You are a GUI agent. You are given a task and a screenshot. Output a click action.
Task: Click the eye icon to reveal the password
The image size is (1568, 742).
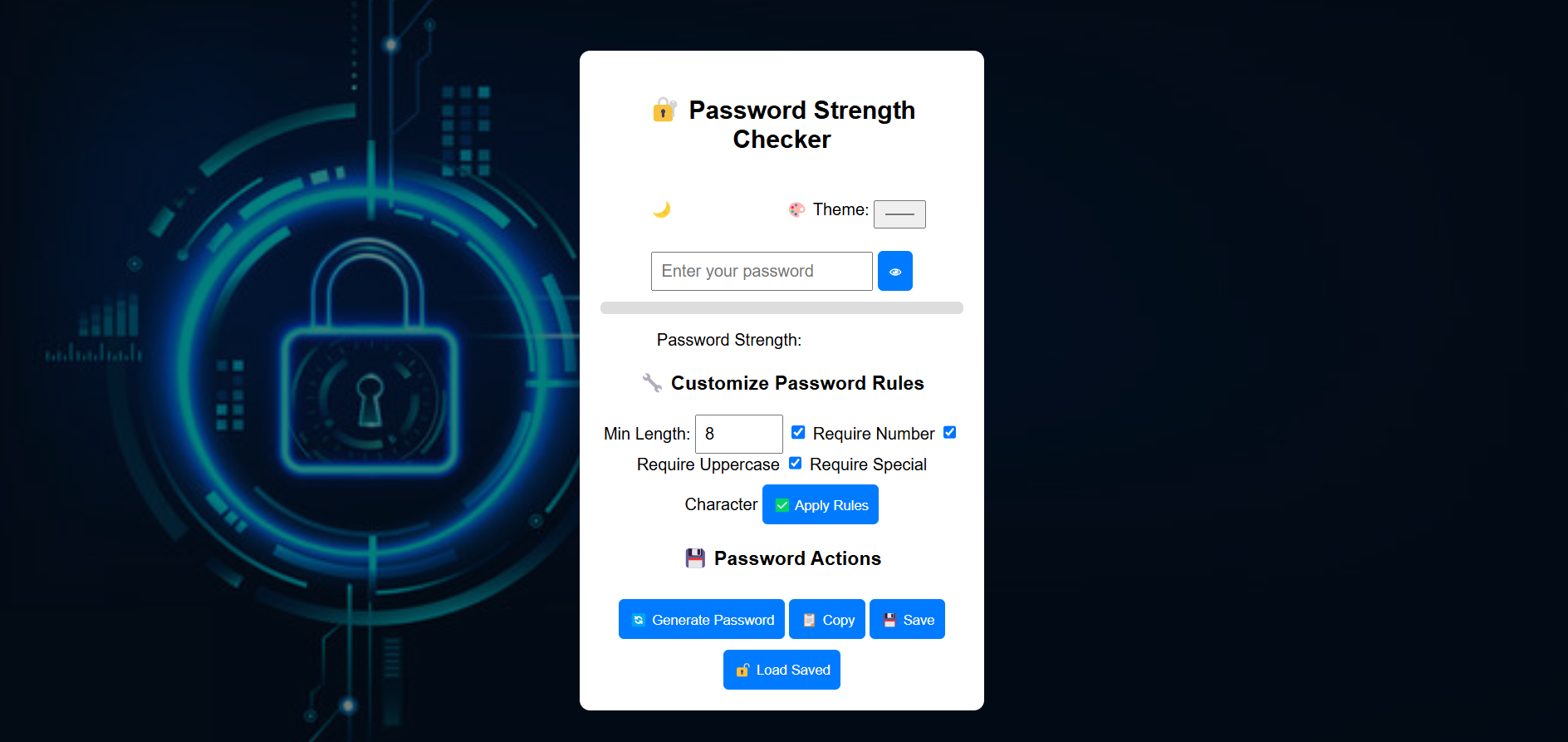(x=895, y=271)
